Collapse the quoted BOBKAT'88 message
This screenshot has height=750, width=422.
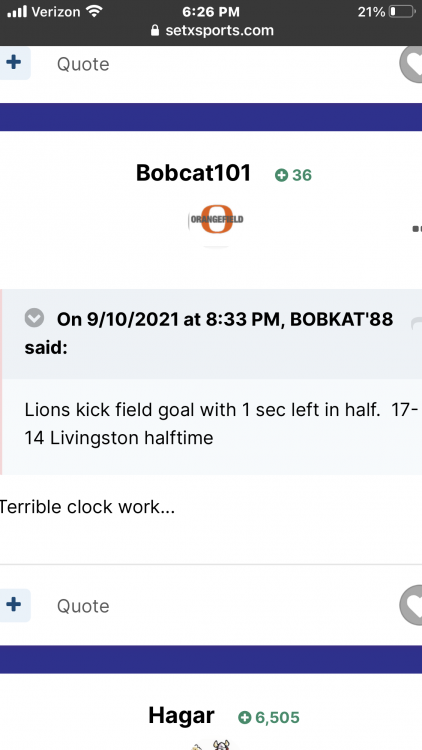(x=34, y=318)
